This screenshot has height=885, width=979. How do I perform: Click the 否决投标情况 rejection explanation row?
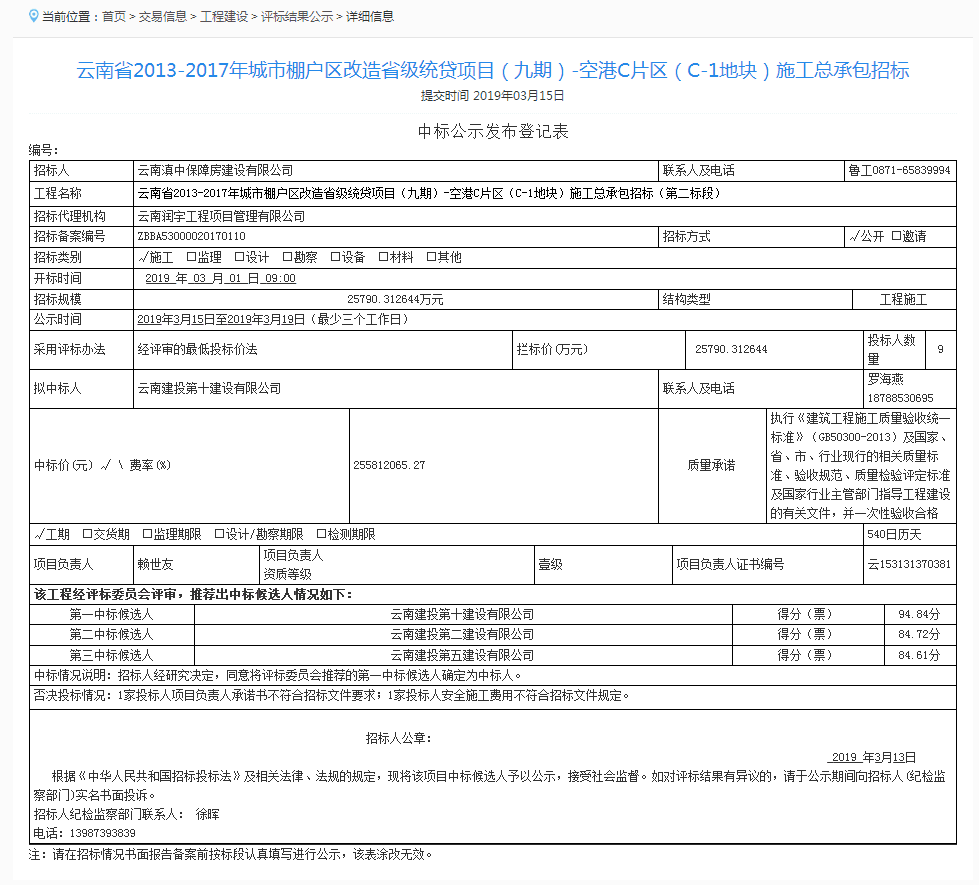(x=493, y=696)
